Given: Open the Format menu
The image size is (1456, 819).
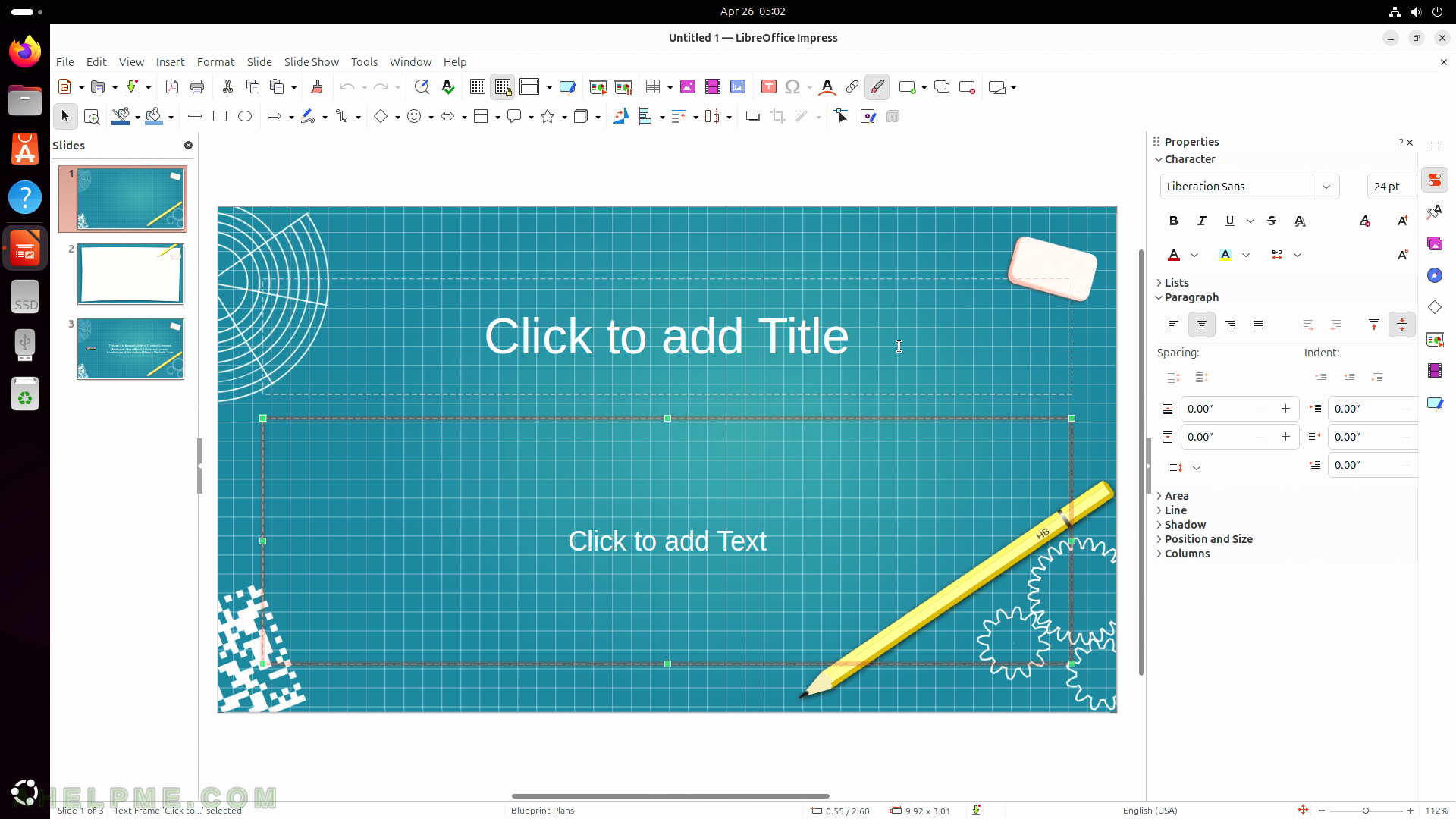Looking at the screenshot, I should (215, 62).
